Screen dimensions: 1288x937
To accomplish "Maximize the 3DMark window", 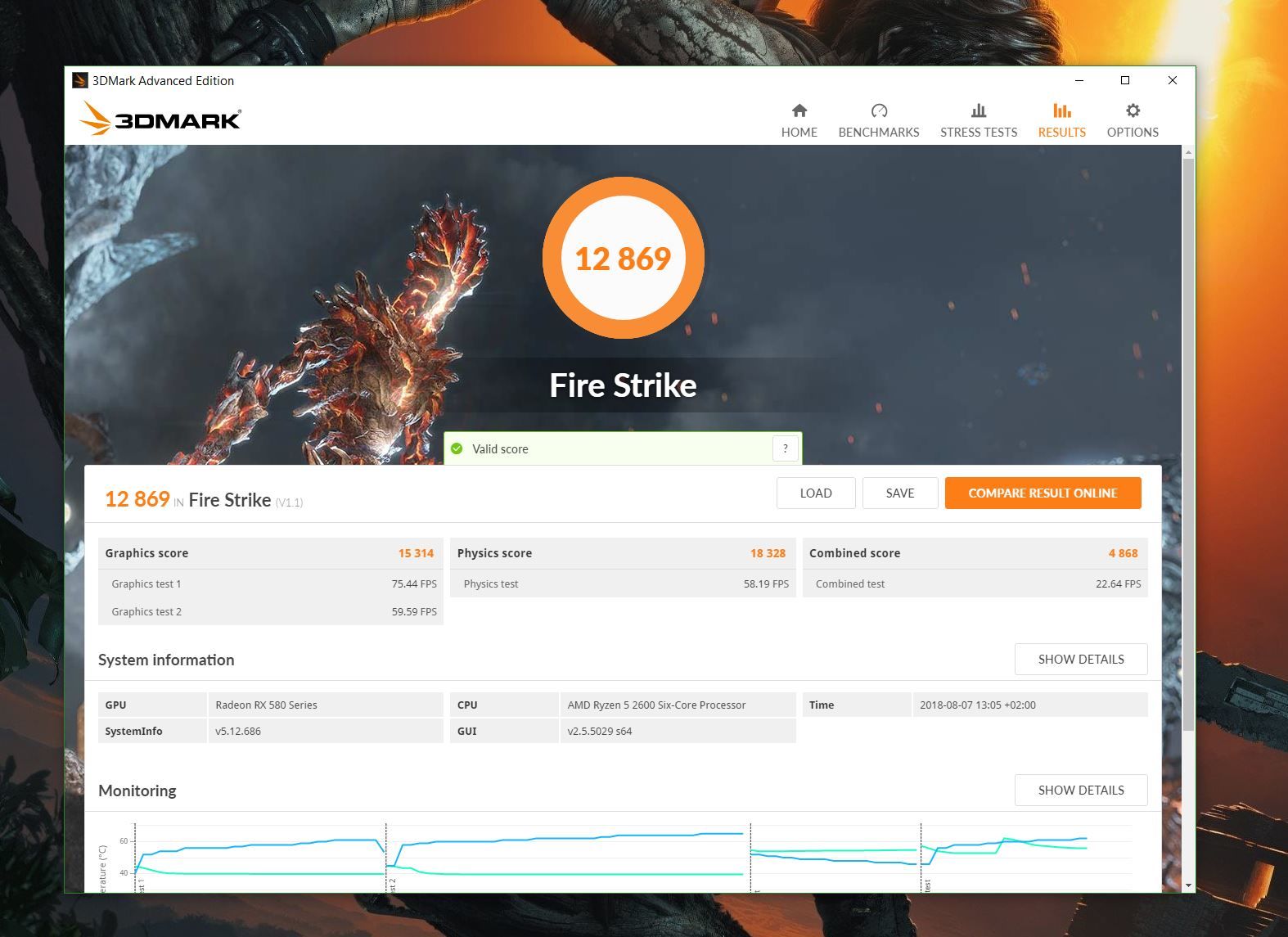I will pos(1125,80).
